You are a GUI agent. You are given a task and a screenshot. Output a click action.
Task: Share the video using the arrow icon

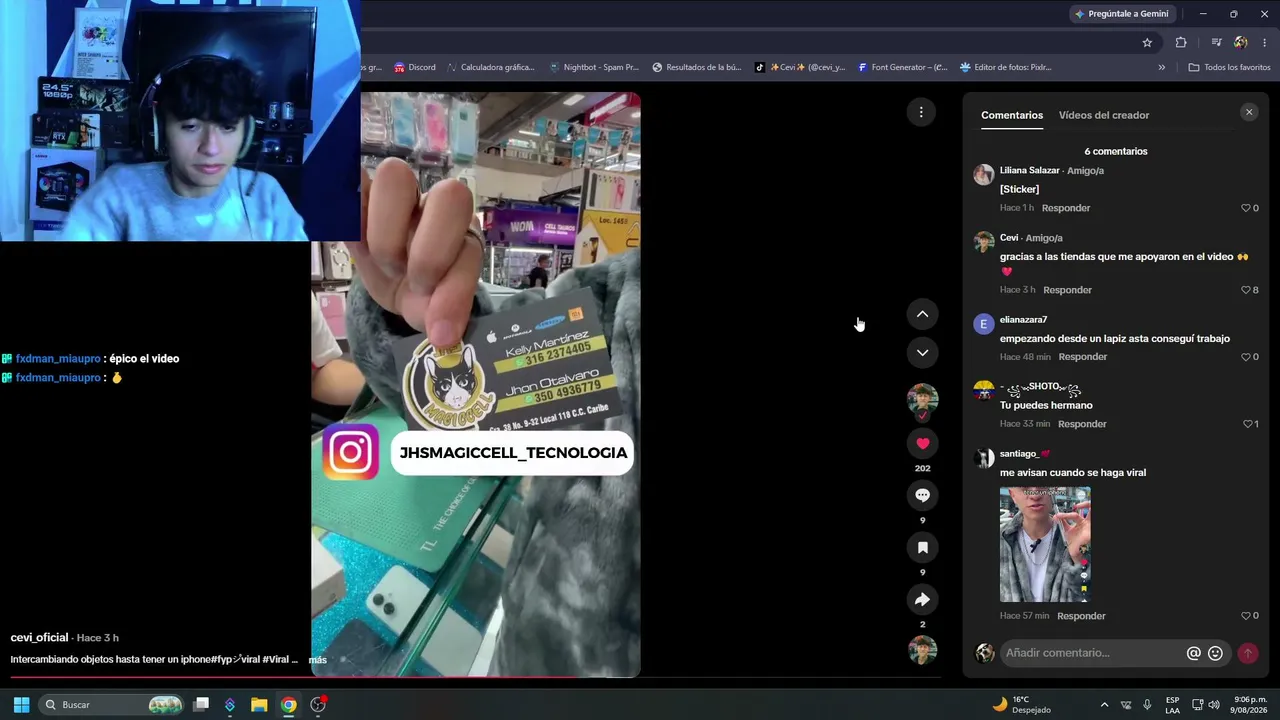pos(922,599)
